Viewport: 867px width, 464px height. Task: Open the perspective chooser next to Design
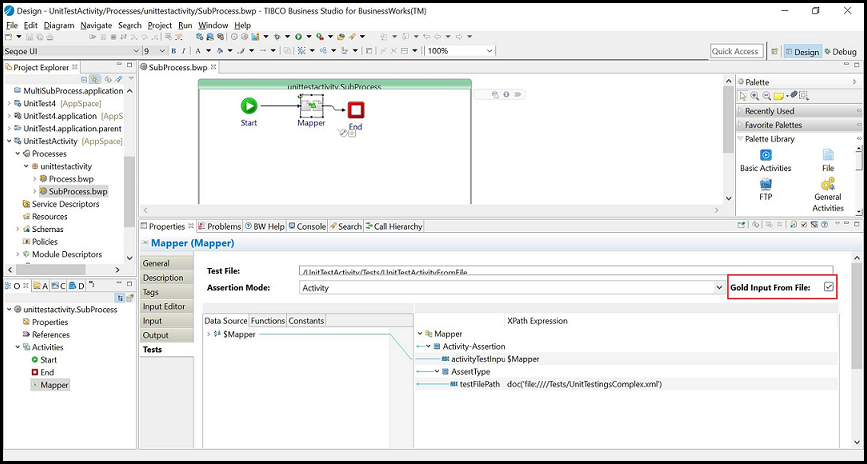(x=775, y=51)
